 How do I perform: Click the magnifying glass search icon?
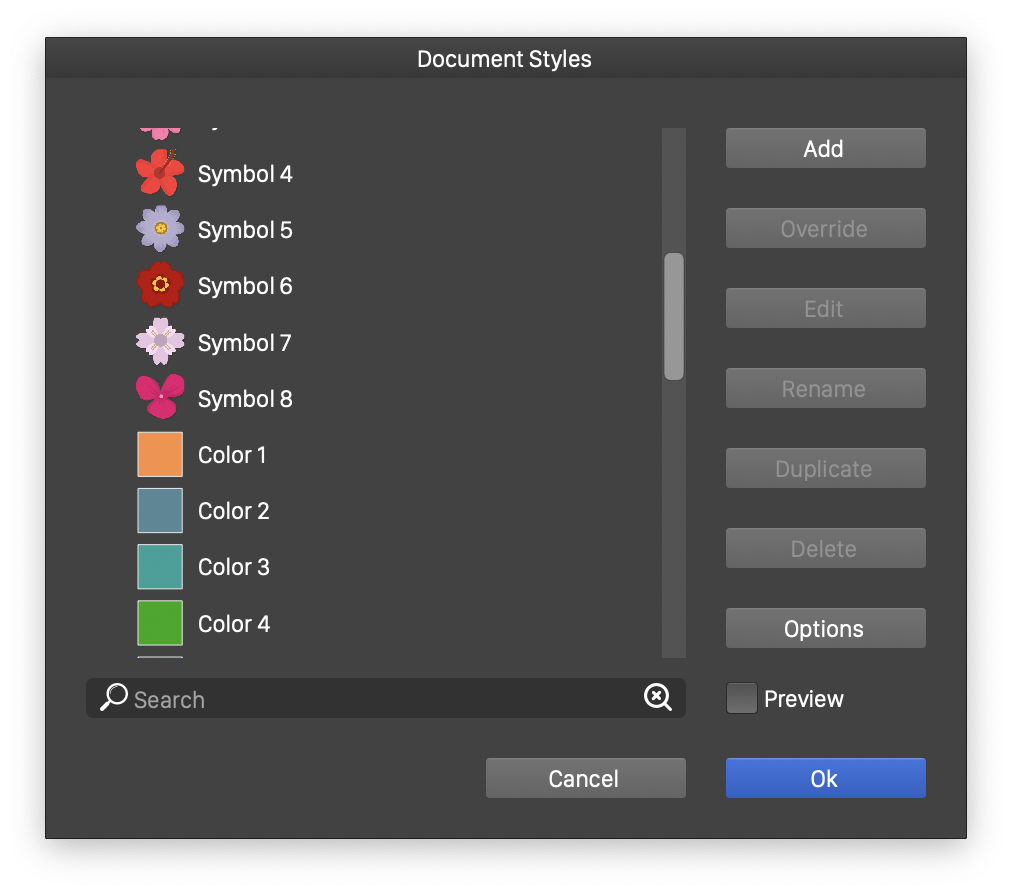tap(114, 698)
